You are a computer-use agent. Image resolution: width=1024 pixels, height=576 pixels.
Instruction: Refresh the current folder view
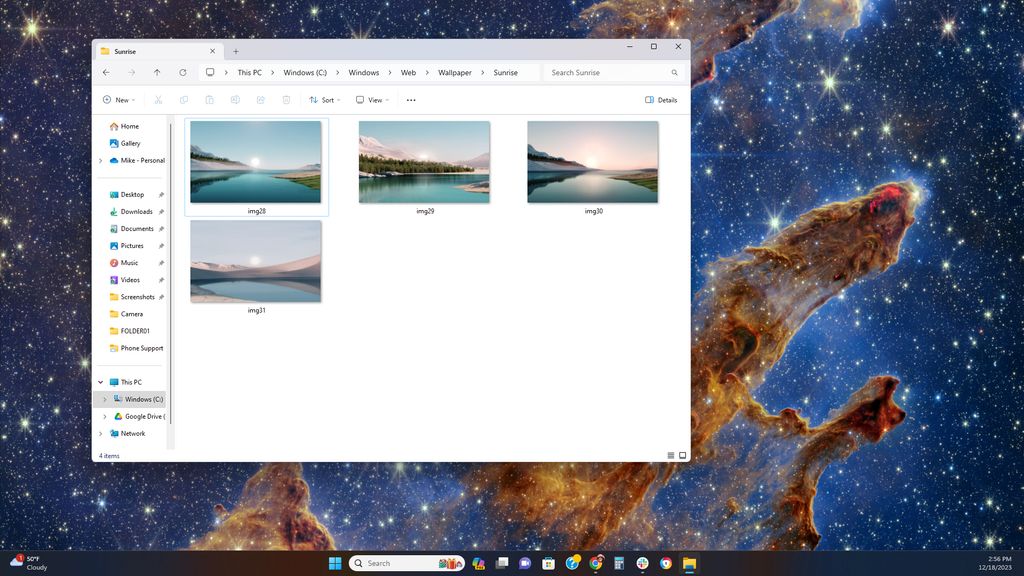(183, 72)
